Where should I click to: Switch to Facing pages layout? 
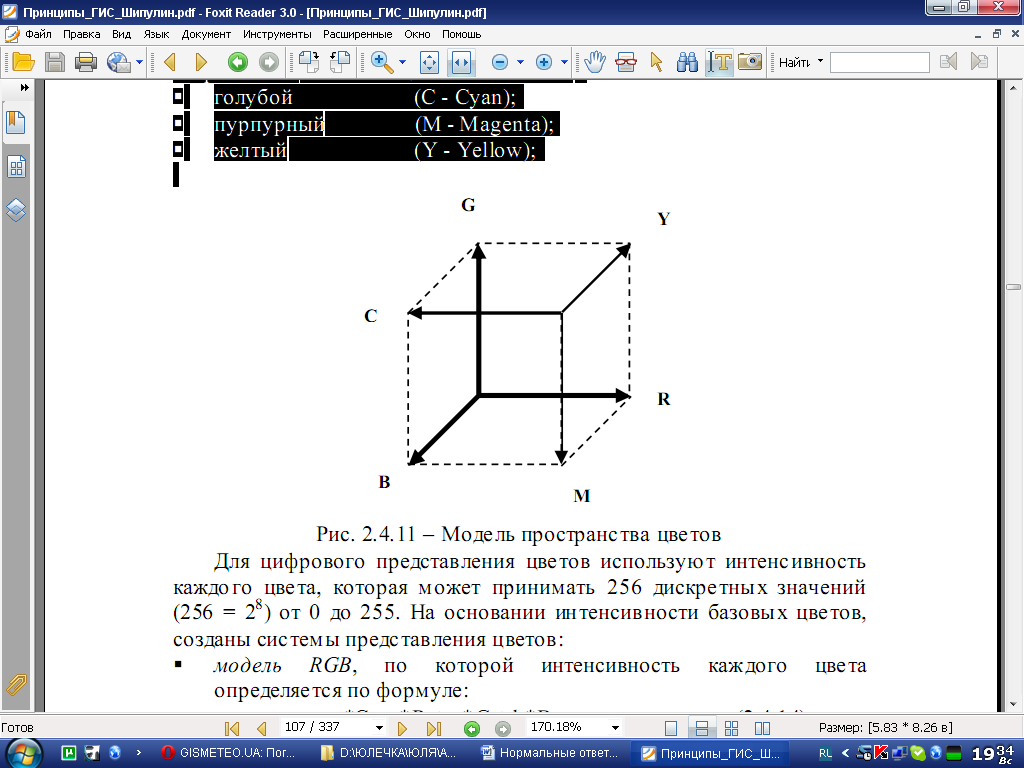762,728
